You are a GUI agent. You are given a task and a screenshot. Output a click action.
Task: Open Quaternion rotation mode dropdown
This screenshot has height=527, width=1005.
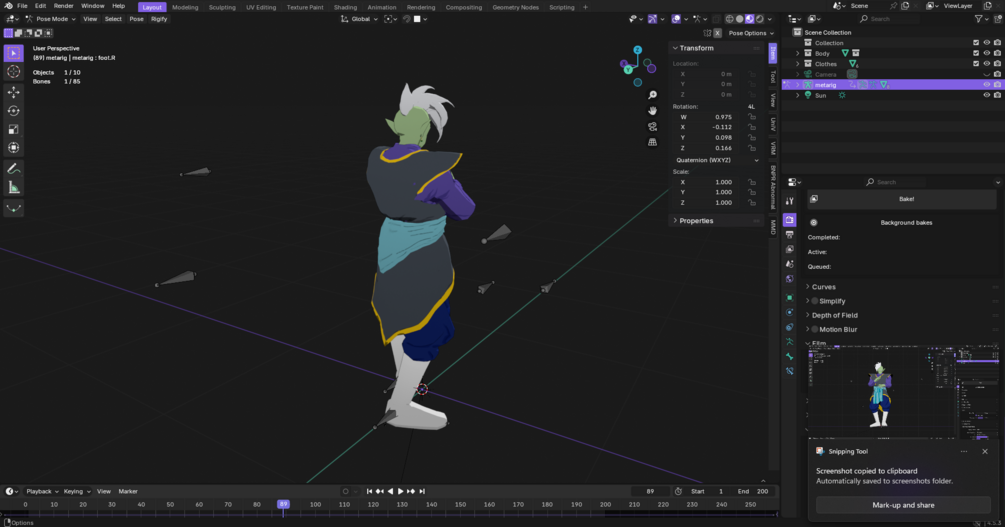tap(717, 160)
